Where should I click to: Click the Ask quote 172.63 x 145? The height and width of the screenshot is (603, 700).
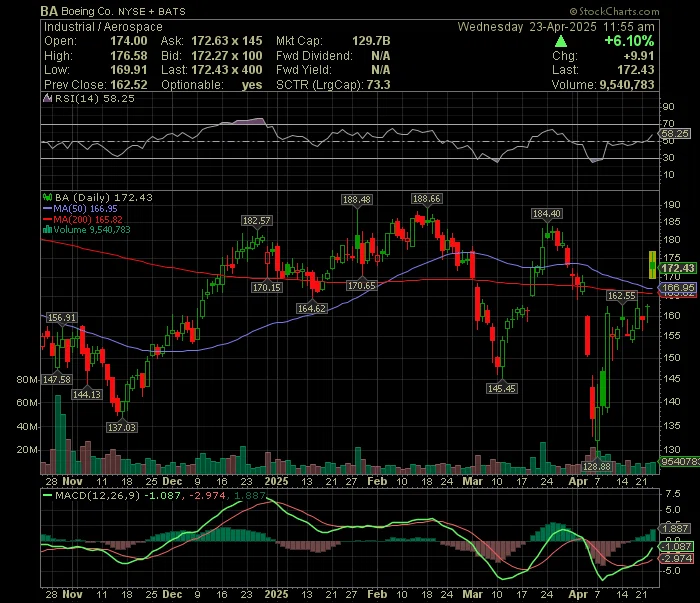227,41
